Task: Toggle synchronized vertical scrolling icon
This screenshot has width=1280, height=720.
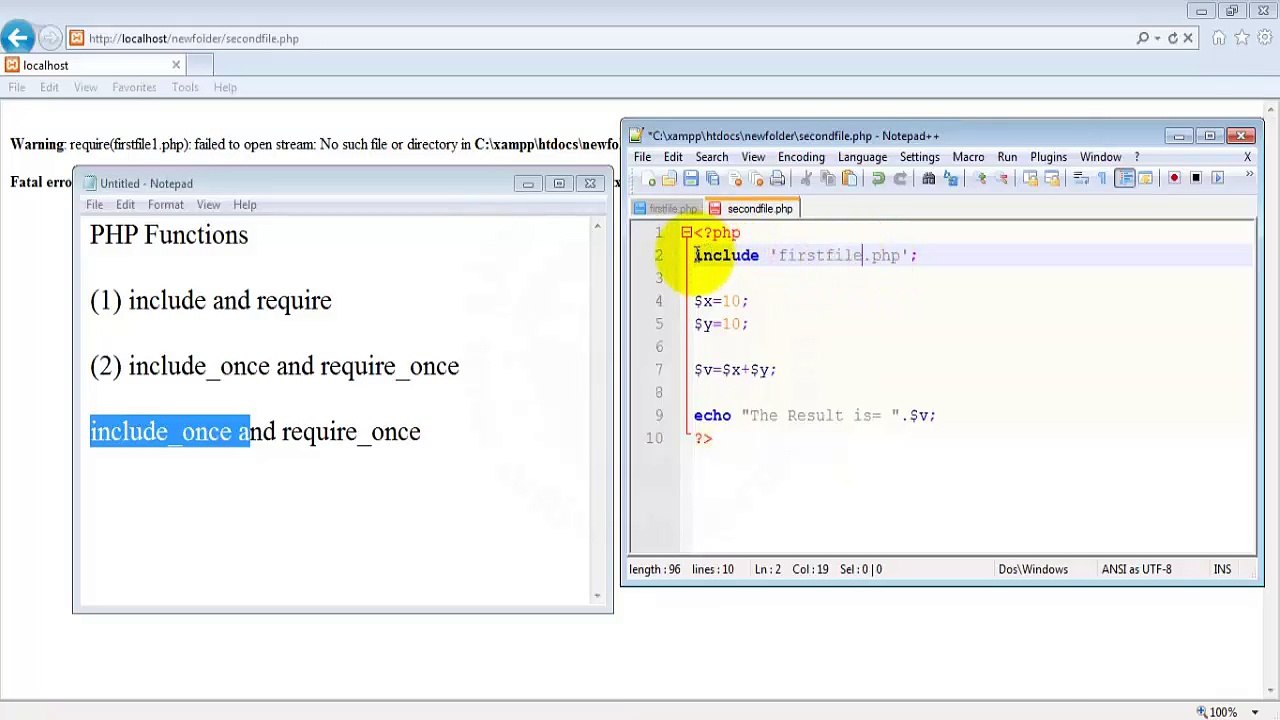Action: pos(1031,178)
